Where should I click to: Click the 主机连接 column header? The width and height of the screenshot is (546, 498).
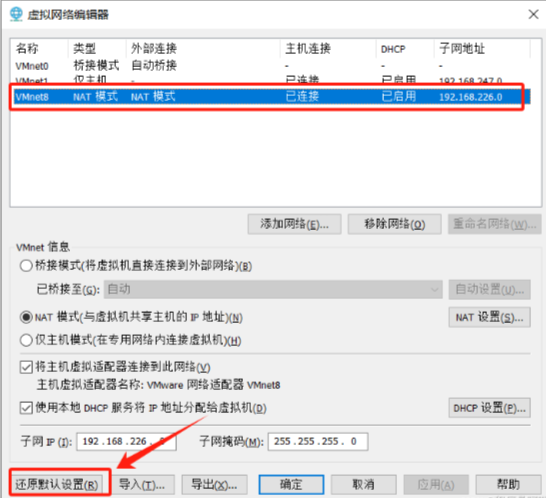308,48
